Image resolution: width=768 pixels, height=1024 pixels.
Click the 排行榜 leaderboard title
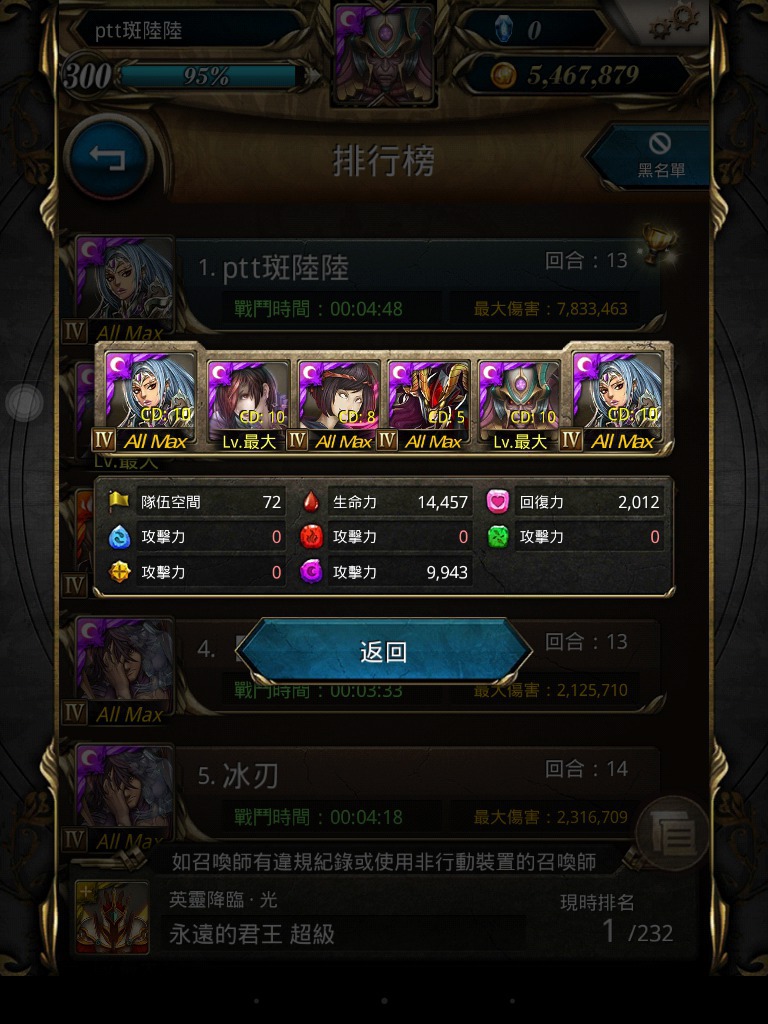click(383, 160)
